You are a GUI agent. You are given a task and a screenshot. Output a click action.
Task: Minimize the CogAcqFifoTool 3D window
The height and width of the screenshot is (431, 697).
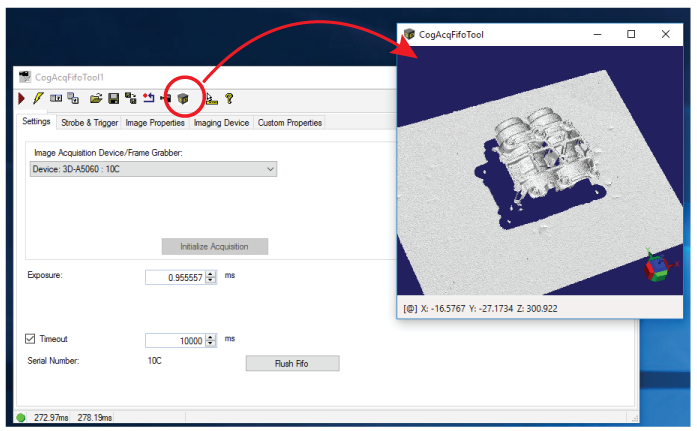(597, 34)
